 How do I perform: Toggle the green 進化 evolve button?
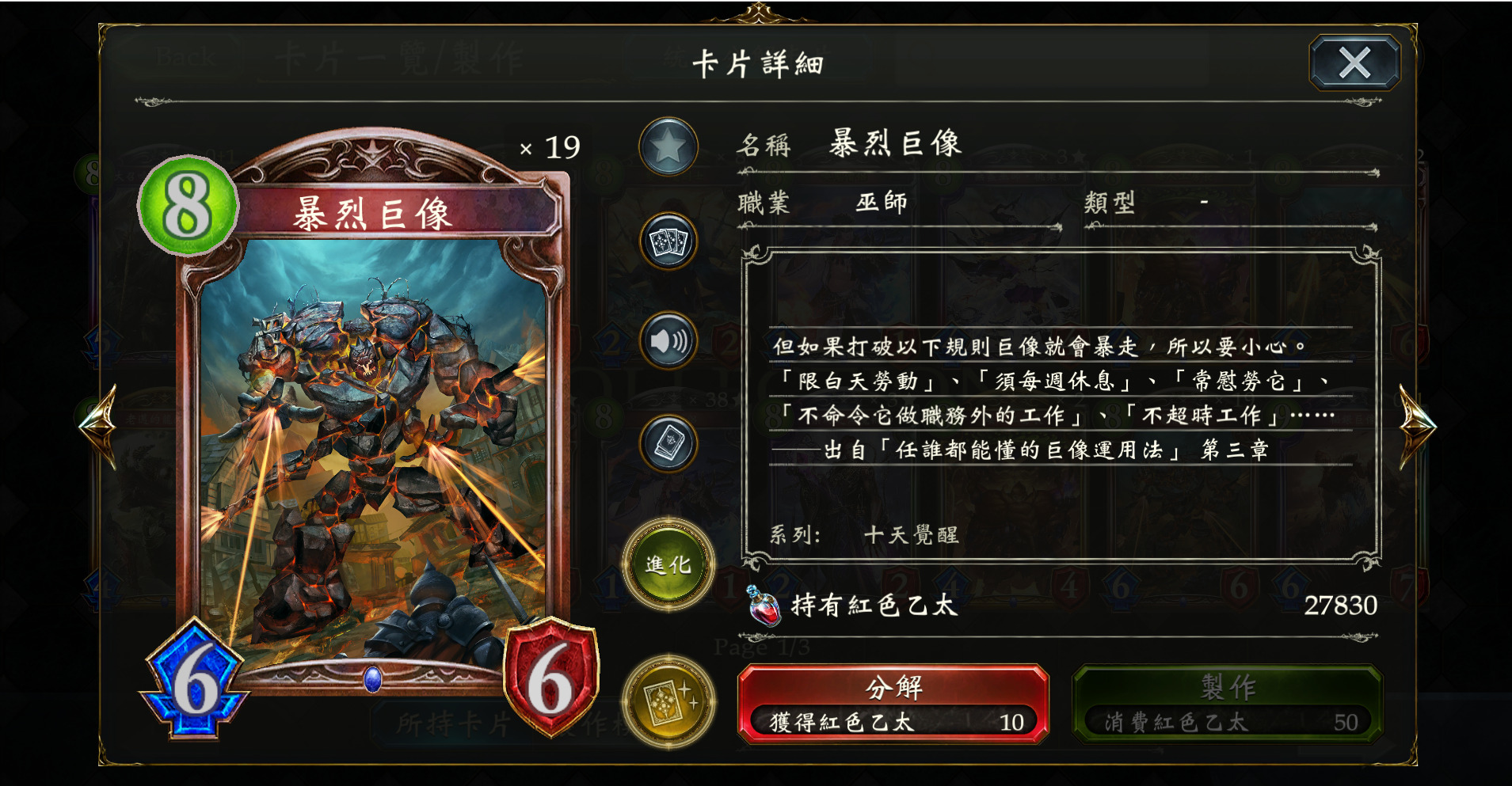click(668, 564)
